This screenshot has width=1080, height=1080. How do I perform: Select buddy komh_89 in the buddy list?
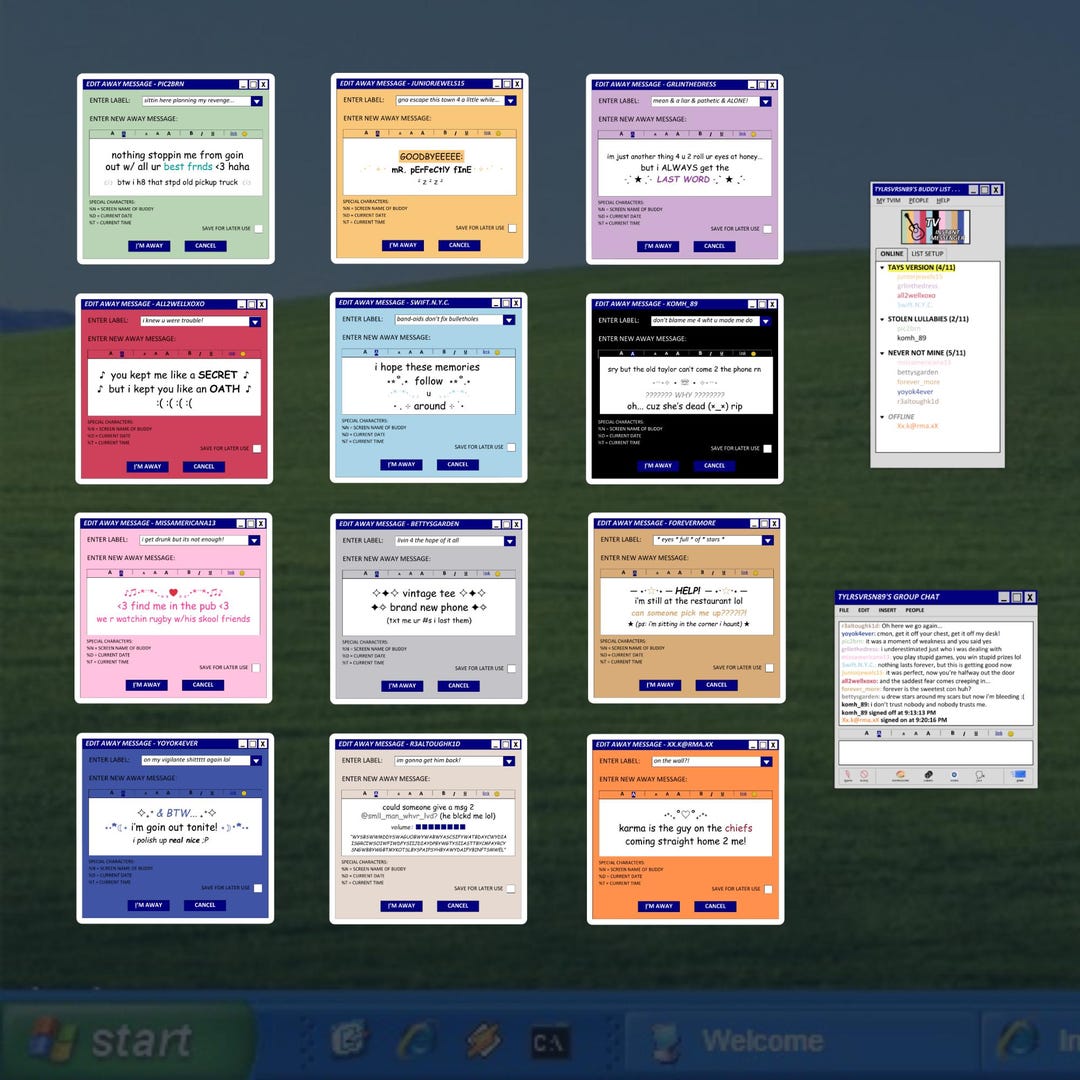(911, 338)
